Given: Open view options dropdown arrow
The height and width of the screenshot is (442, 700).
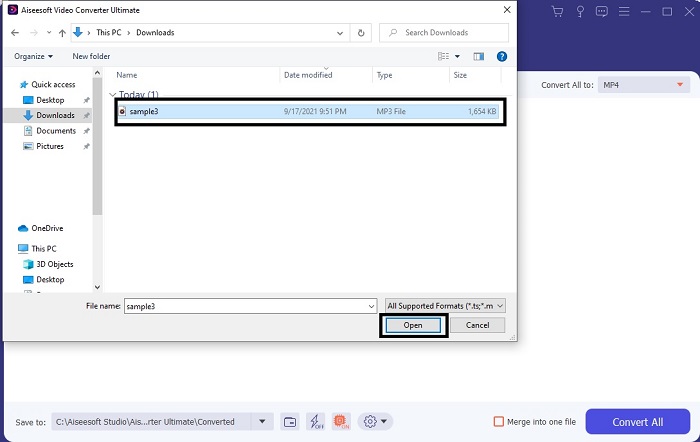Looking at the screenshot, I should click(457, 56).
